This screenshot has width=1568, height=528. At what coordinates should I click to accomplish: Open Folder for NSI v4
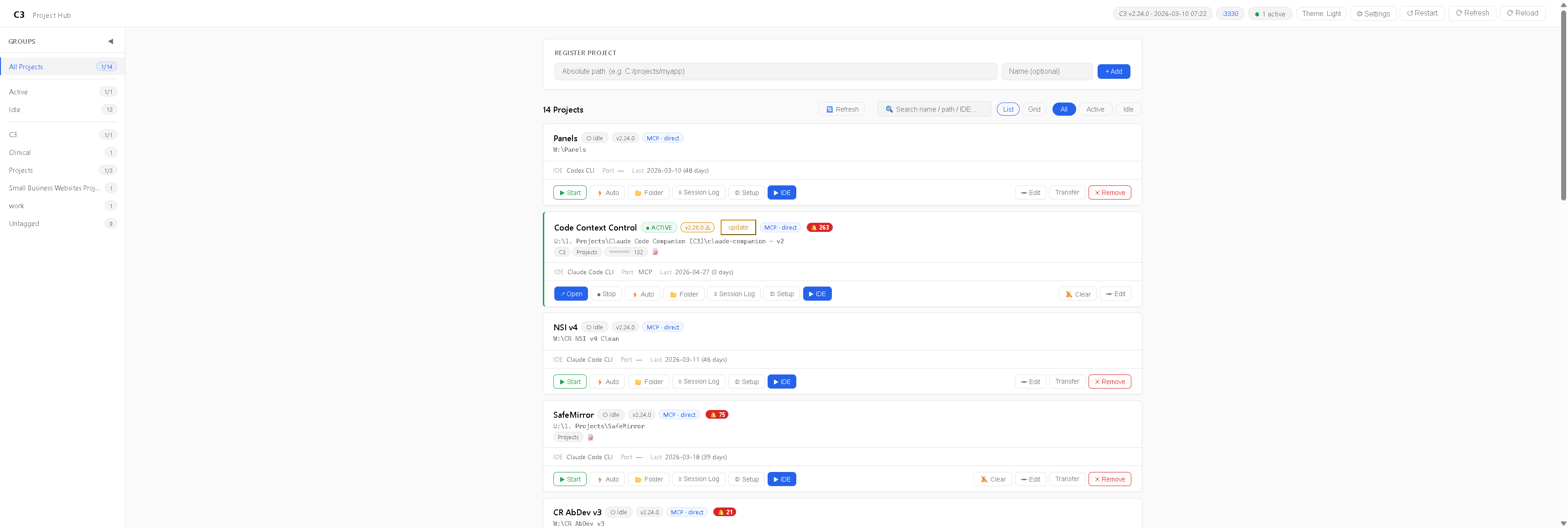649,382
